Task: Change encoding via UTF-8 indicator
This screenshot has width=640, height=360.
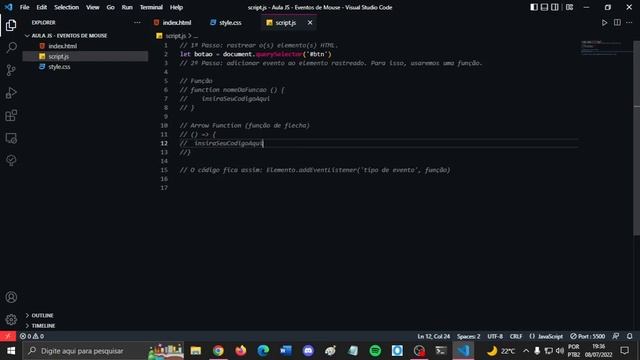Action: pyautogui.click(x=495, y=336)
